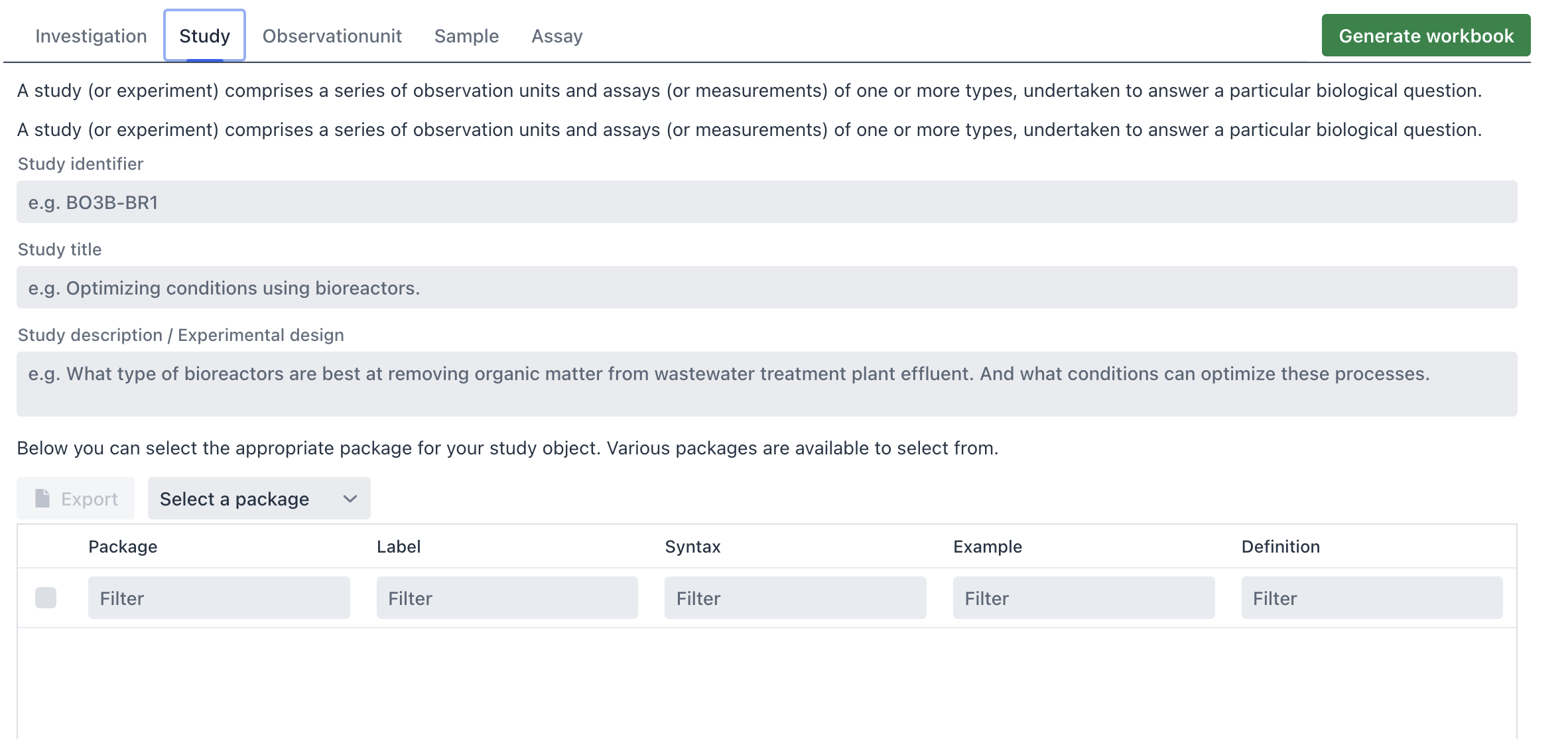The height and width of the screenshot is (739, 1568).
Task: Focus the Study identifier input field
Action: [x=767, y=202]
